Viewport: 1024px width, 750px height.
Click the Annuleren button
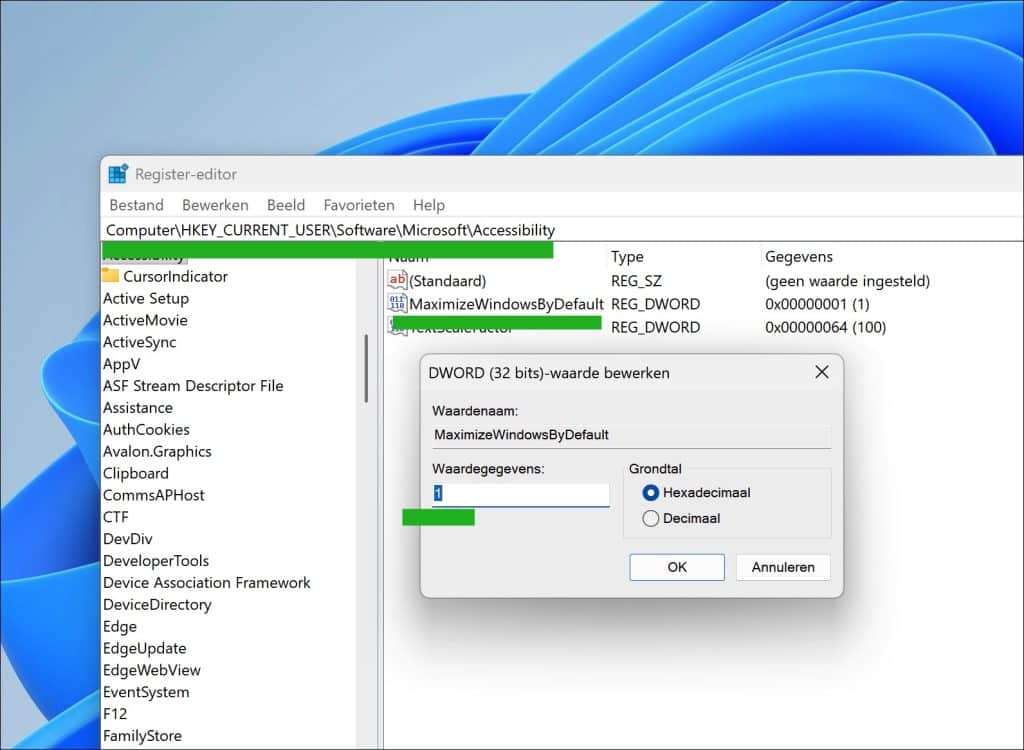[783, 567]
